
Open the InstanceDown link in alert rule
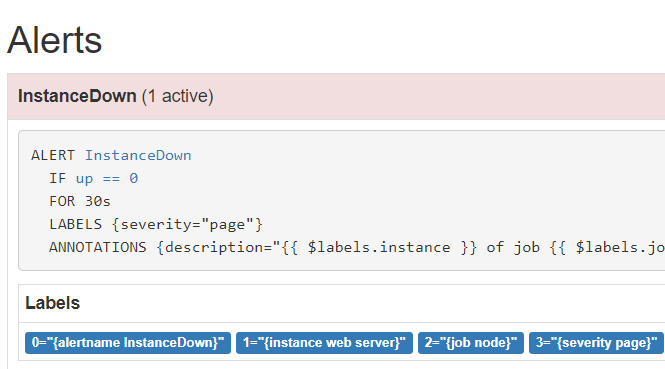click(x=138, y=155)
